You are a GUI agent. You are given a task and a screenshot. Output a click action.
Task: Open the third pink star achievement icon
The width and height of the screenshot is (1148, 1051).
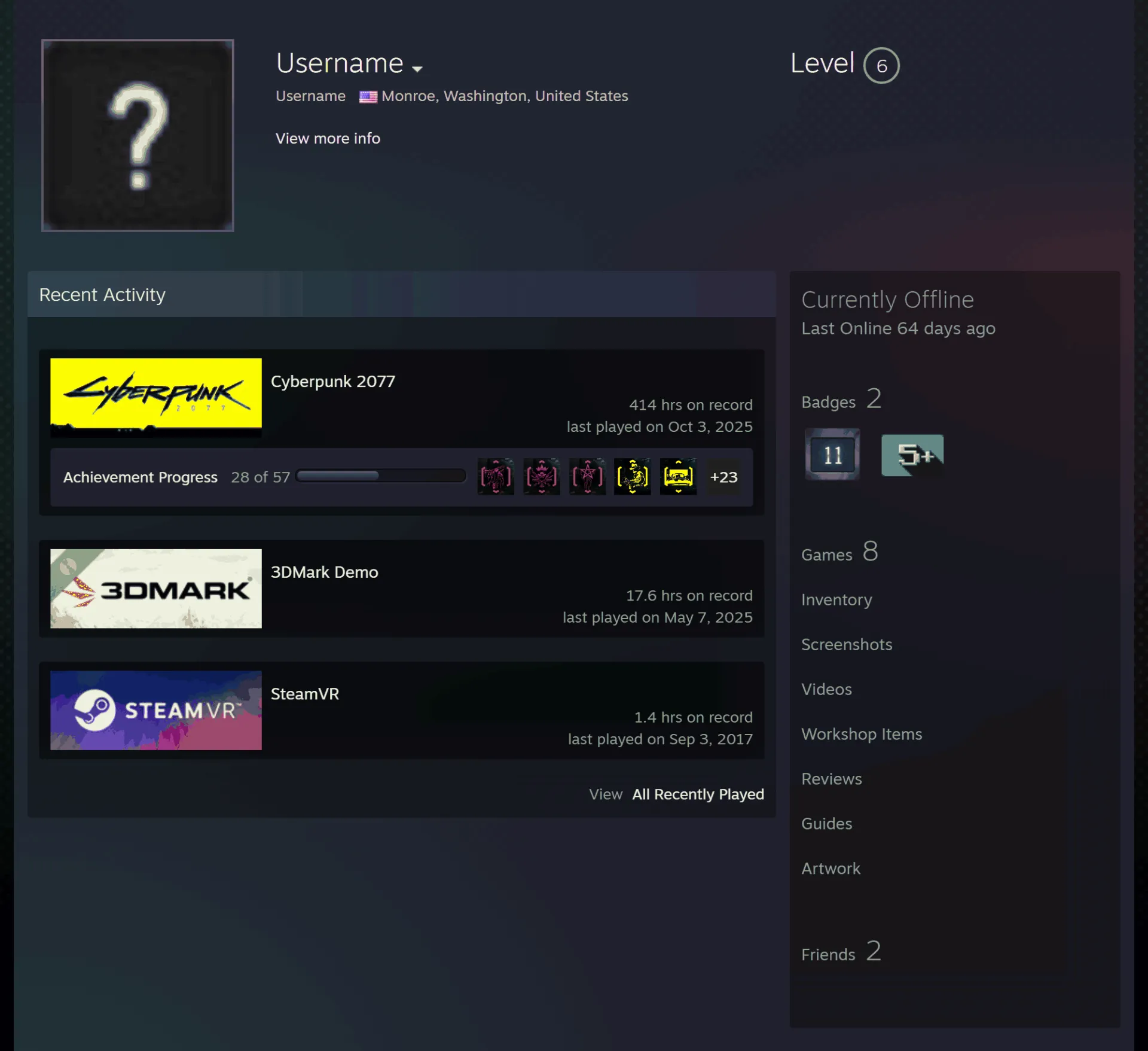[x=588, y=477]
